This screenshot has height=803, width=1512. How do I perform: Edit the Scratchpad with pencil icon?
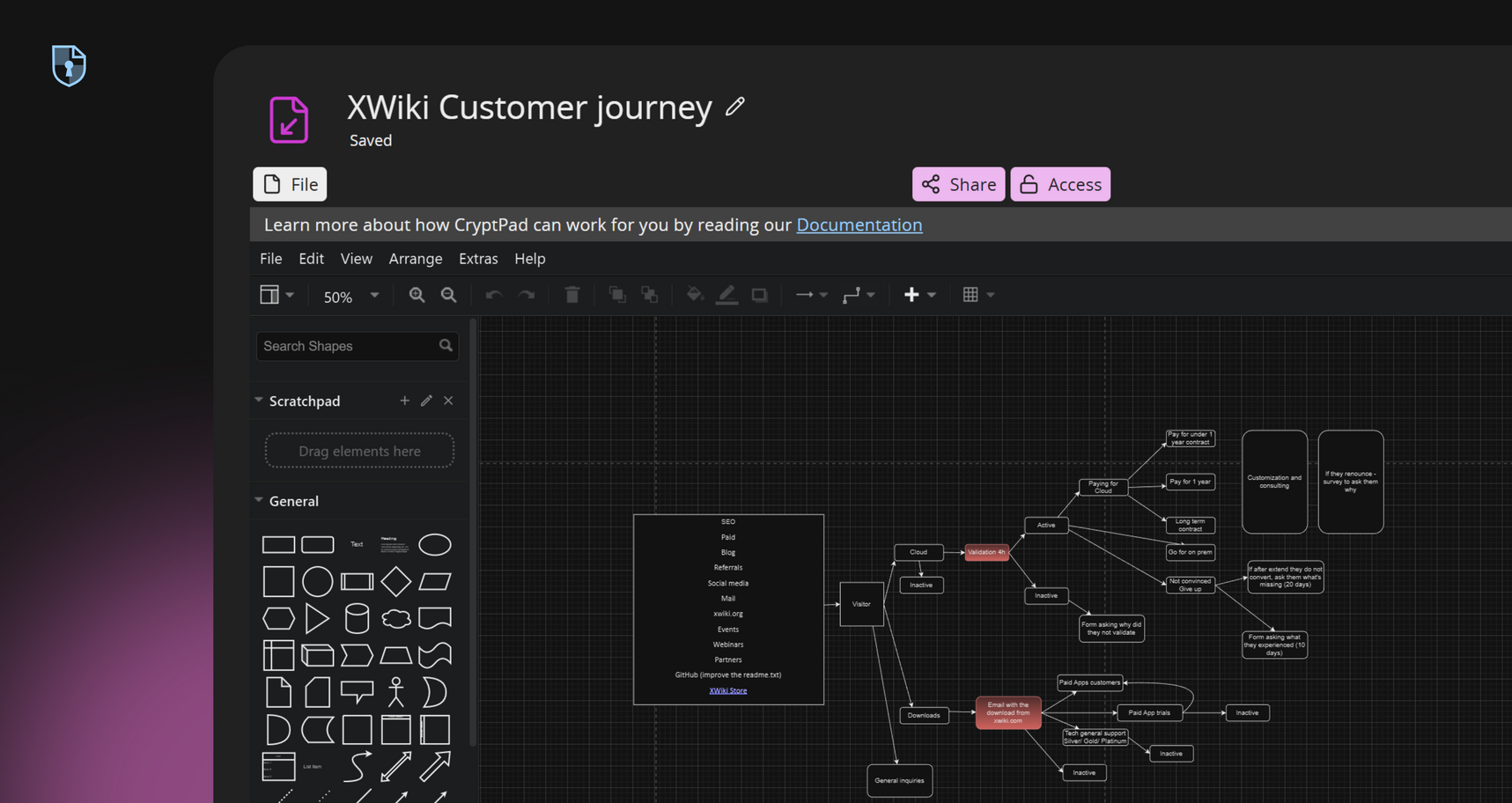click(426, 401)
